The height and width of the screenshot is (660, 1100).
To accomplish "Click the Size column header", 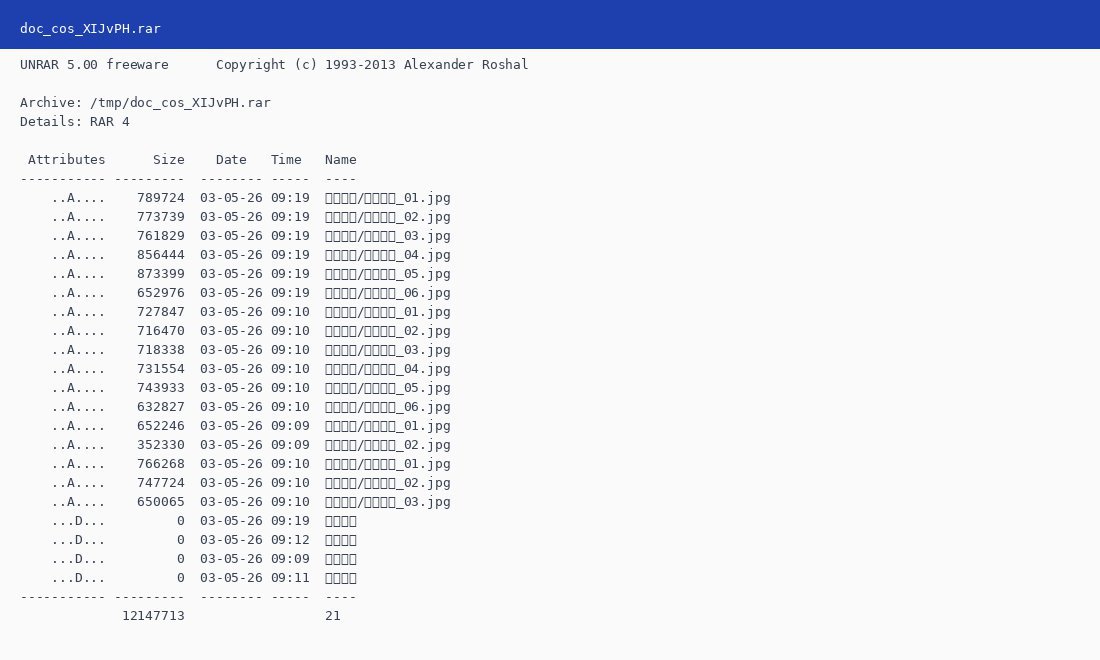I will (x=169, y=159).
